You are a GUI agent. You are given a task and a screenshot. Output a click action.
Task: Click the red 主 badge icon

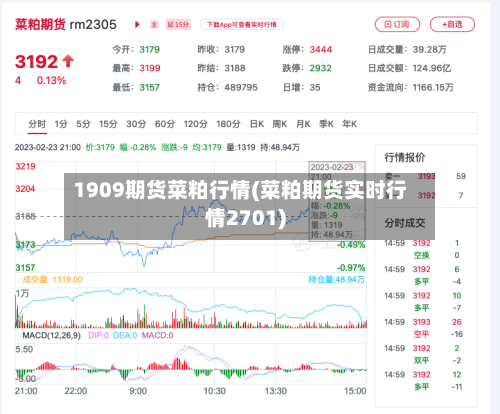pos(154,24)
